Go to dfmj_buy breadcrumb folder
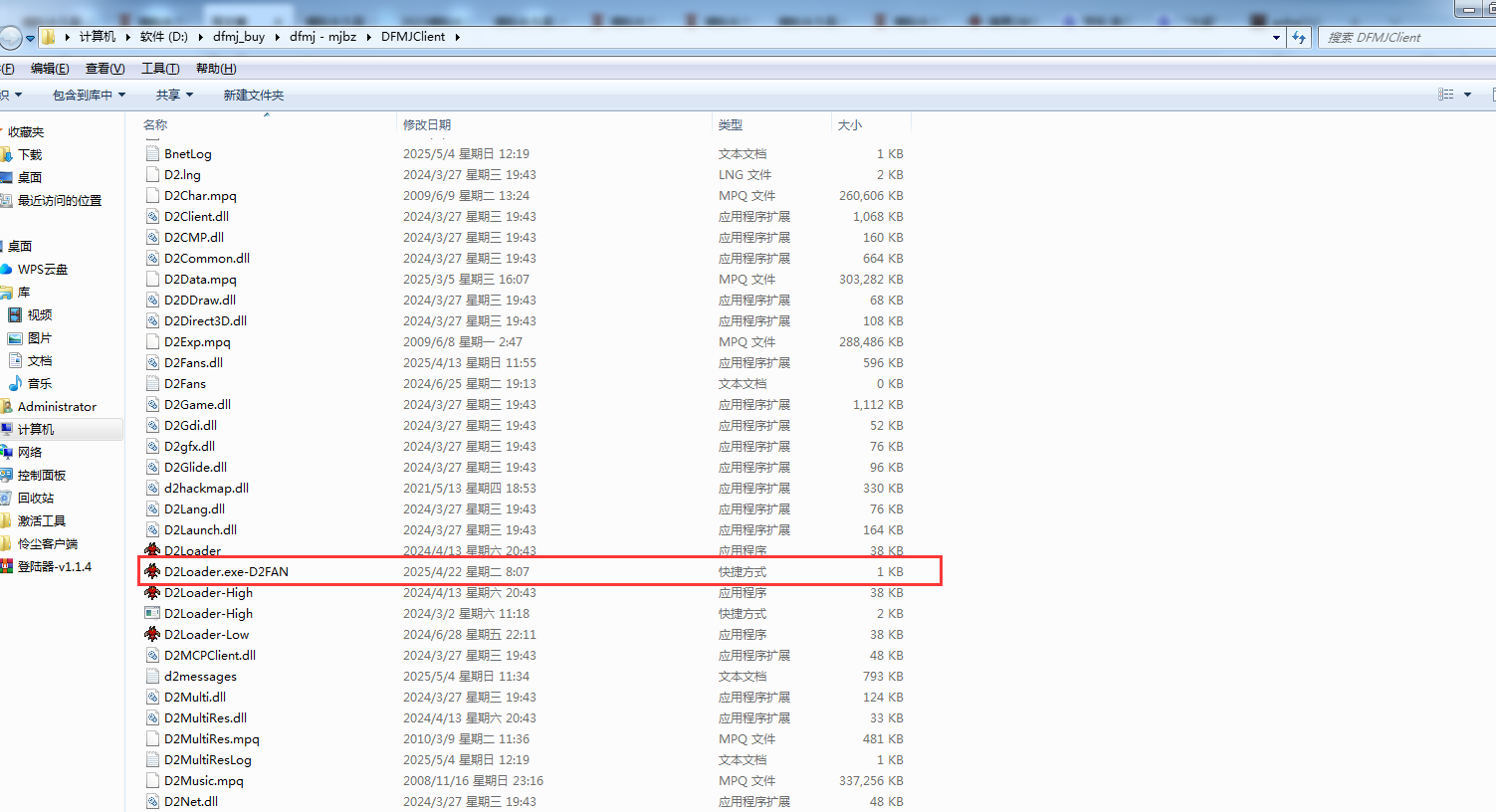1496x812 pixels. coord(239,37)
